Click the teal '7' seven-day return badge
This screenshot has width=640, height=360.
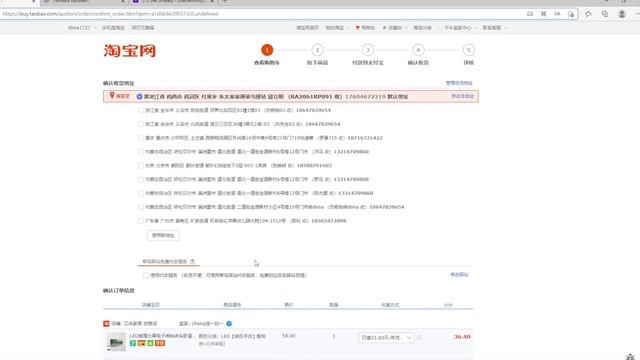tap(133, 343)
